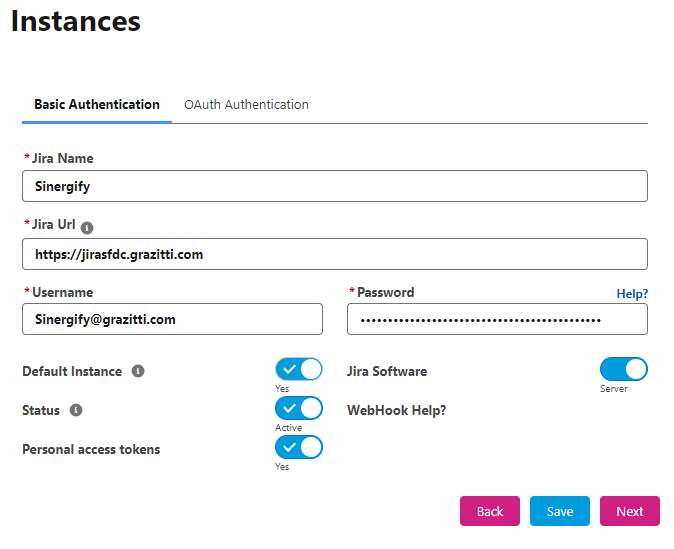The width and height of the screenshot is (674, 549).
Task: Open the WebHook Help? link
Action: click(x=396, y=410)
